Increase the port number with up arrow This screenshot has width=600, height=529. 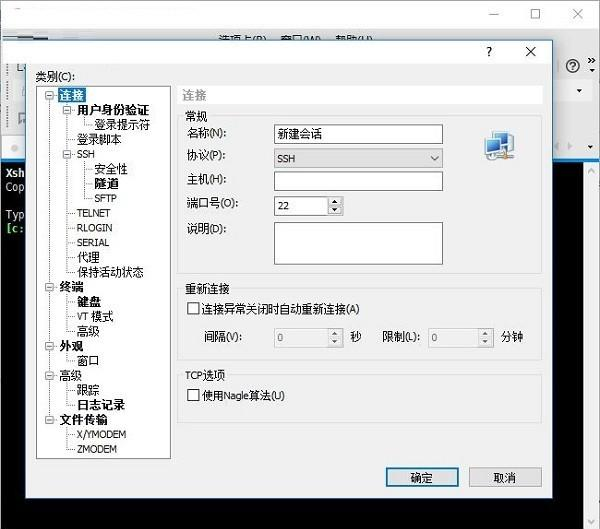click(x=335, y=202)
